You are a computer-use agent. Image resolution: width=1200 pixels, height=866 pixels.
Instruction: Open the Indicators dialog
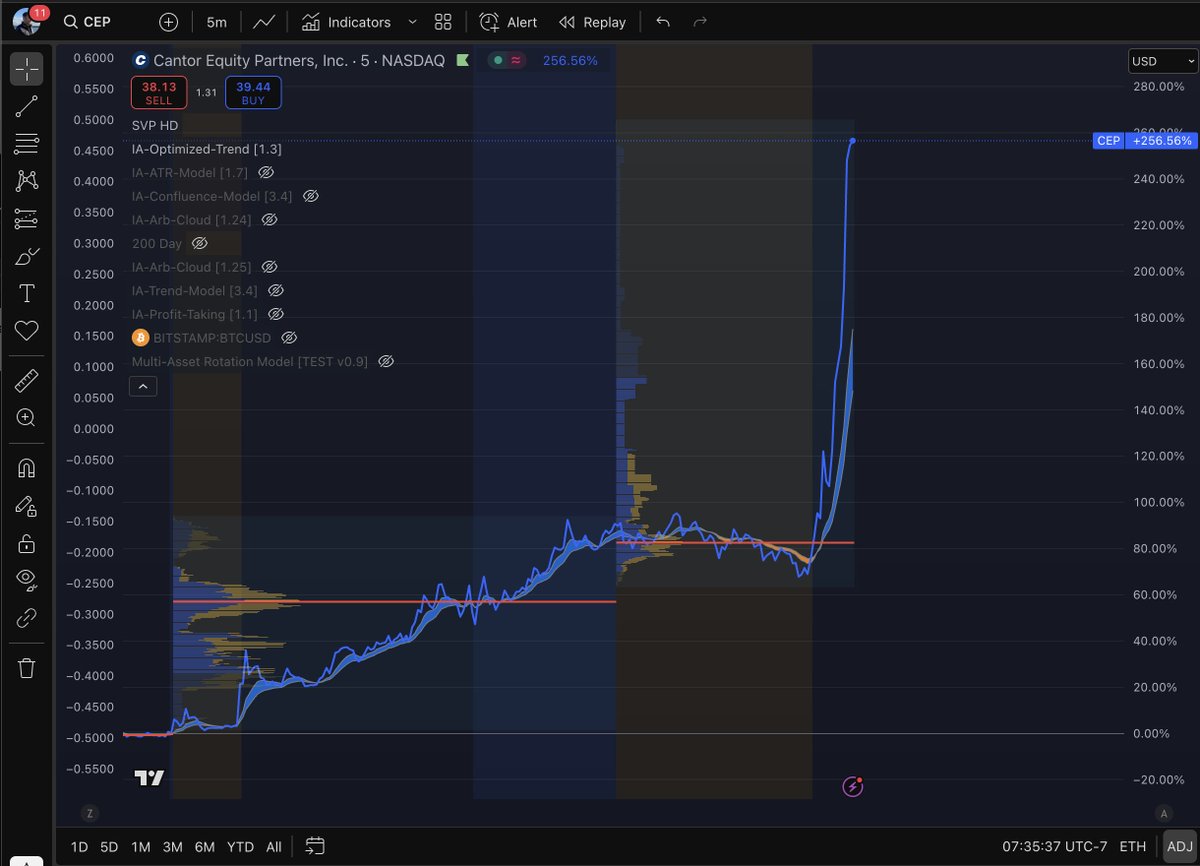346,22
